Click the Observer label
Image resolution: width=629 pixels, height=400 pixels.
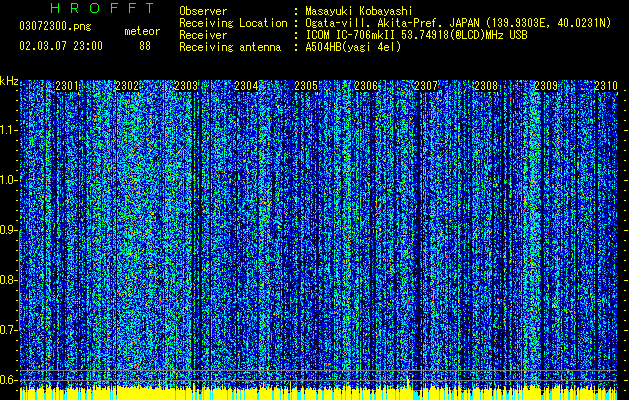[203, 11]
